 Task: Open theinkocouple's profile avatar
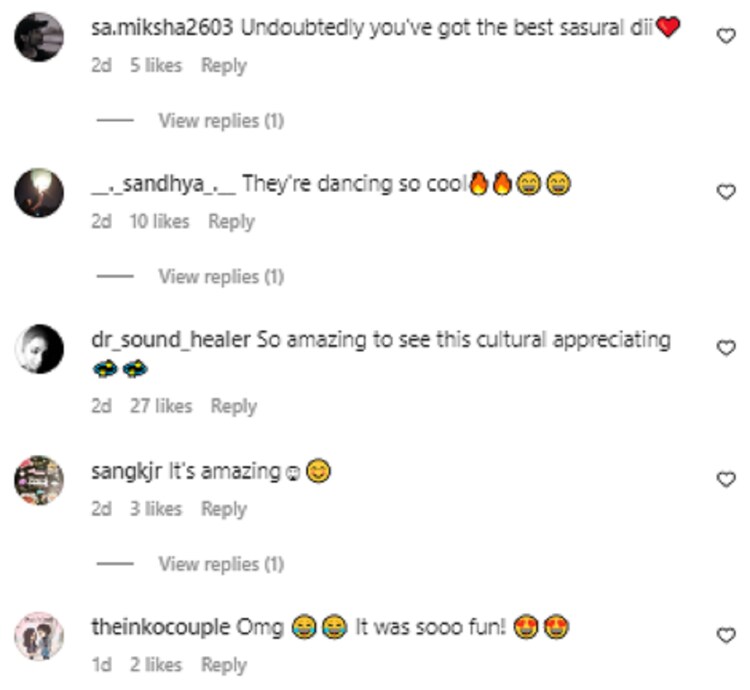tap(39, 637)
